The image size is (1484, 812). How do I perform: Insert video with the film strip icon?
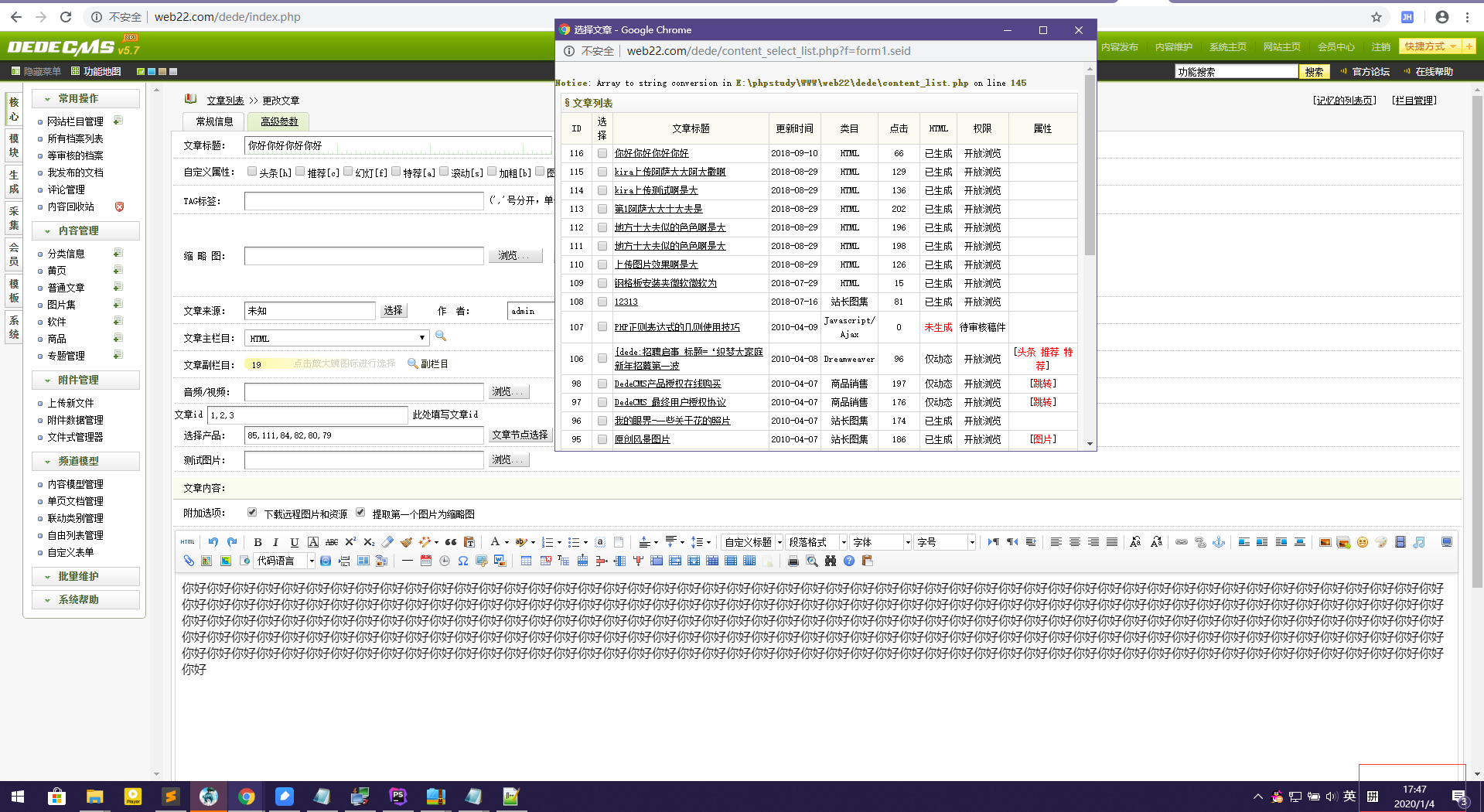click(x=1400, y=542)
